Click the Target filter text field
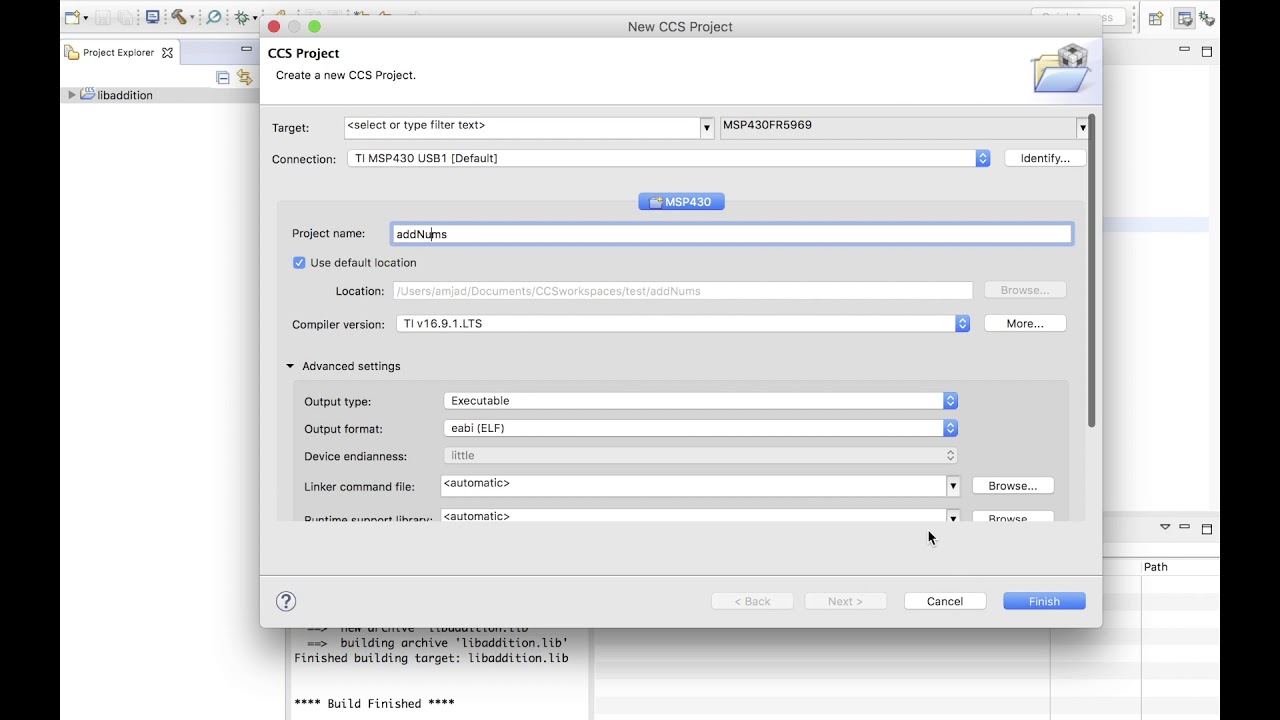Image resolution: width=1280 pixels, height=720 pixels. pos(522,127)
